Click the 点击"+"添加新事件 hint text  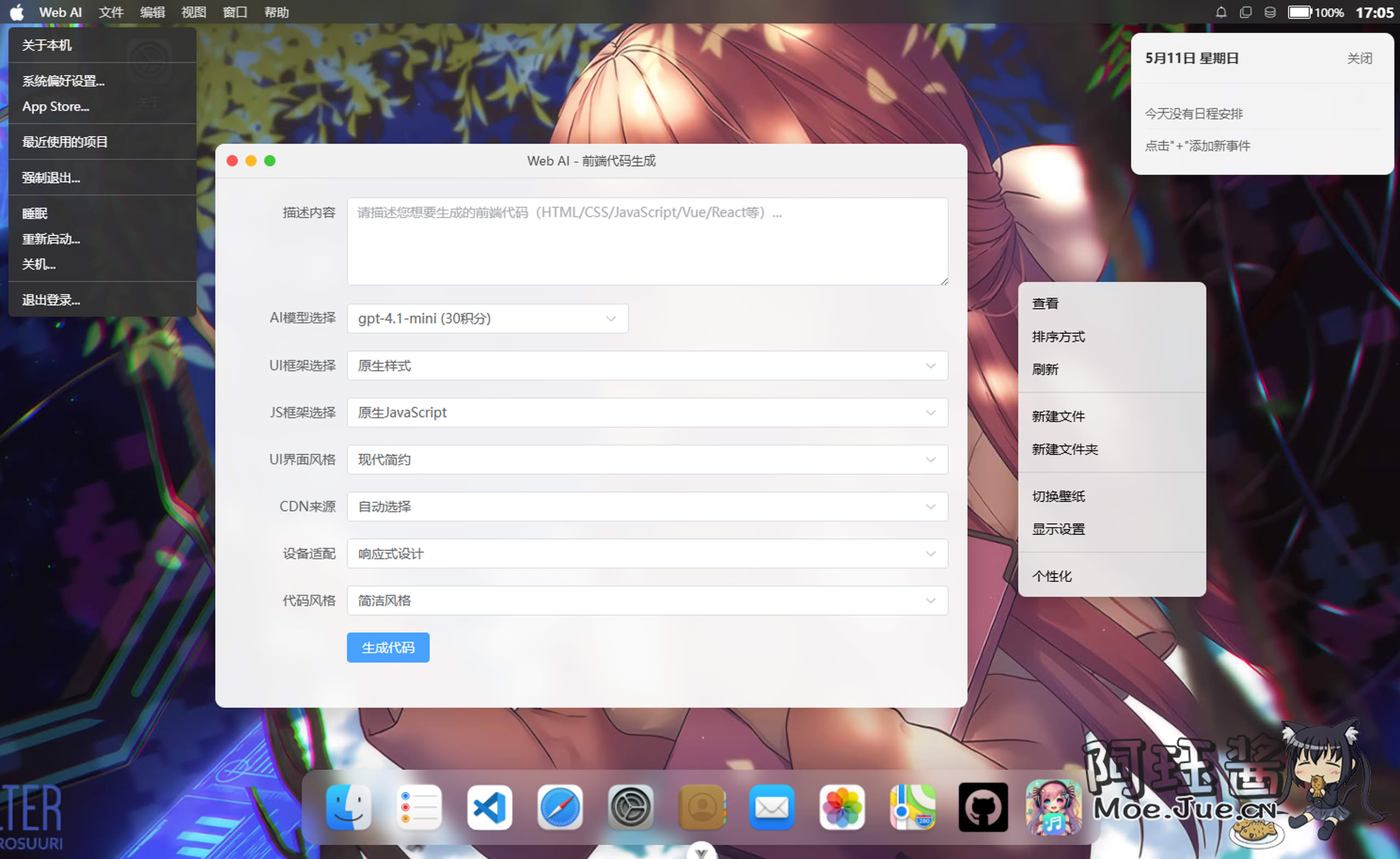1197,145
